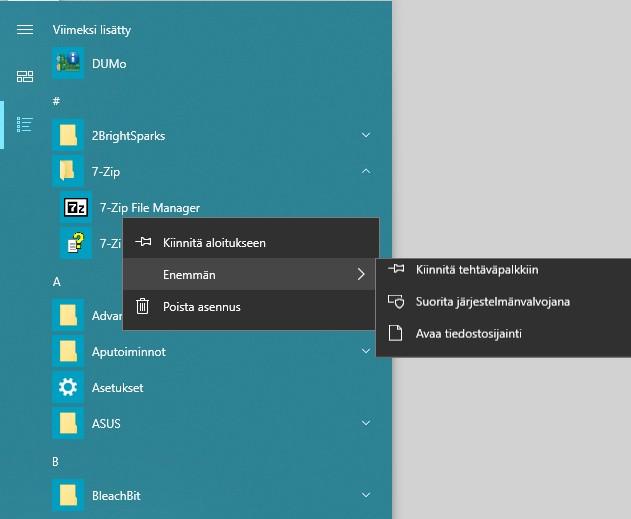The width and height of the screenshot is (631, 519).
Task: Choose Kiinnitä aloitukseen from context menu
Action: pos(251,243)
